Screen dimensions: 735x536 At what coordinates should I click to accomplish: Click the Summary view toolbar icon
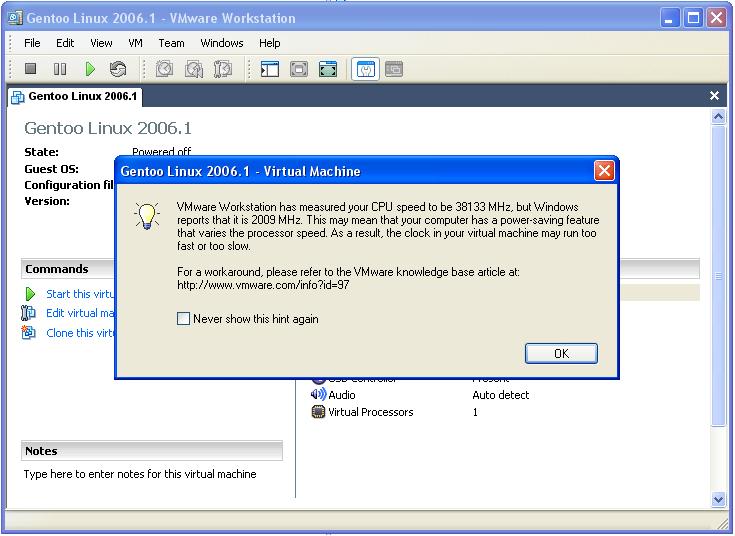pyautogui.click(x=366, y=69)
